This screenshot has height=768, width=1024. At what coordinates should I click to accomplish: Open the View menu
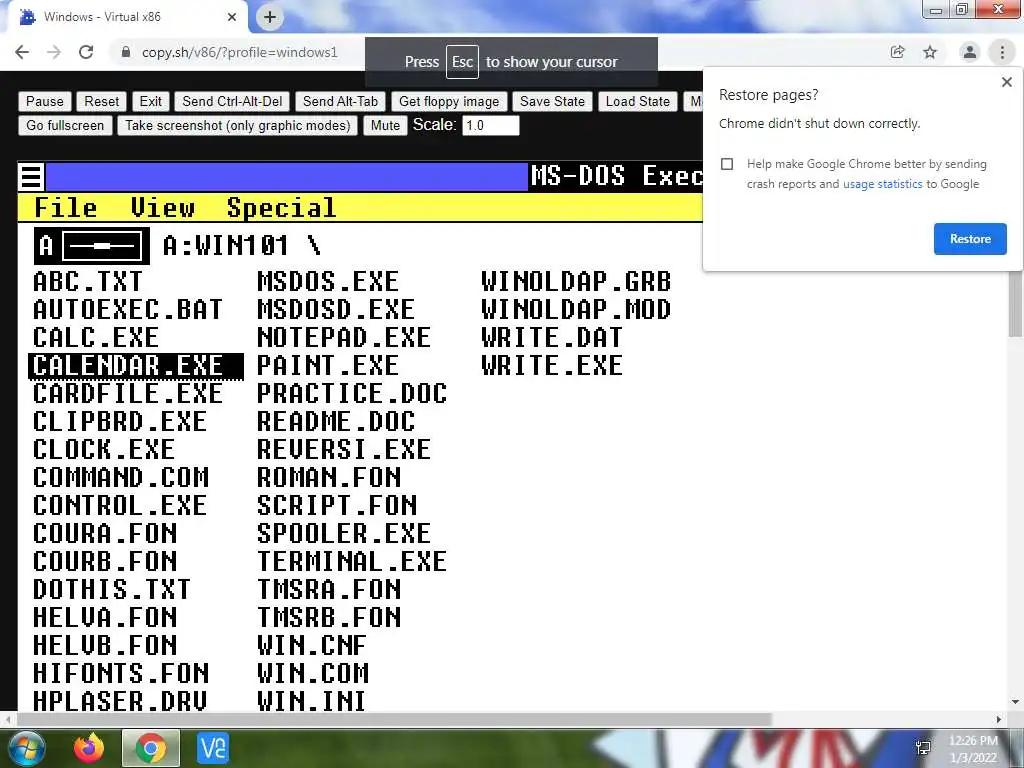click(163, 208)
